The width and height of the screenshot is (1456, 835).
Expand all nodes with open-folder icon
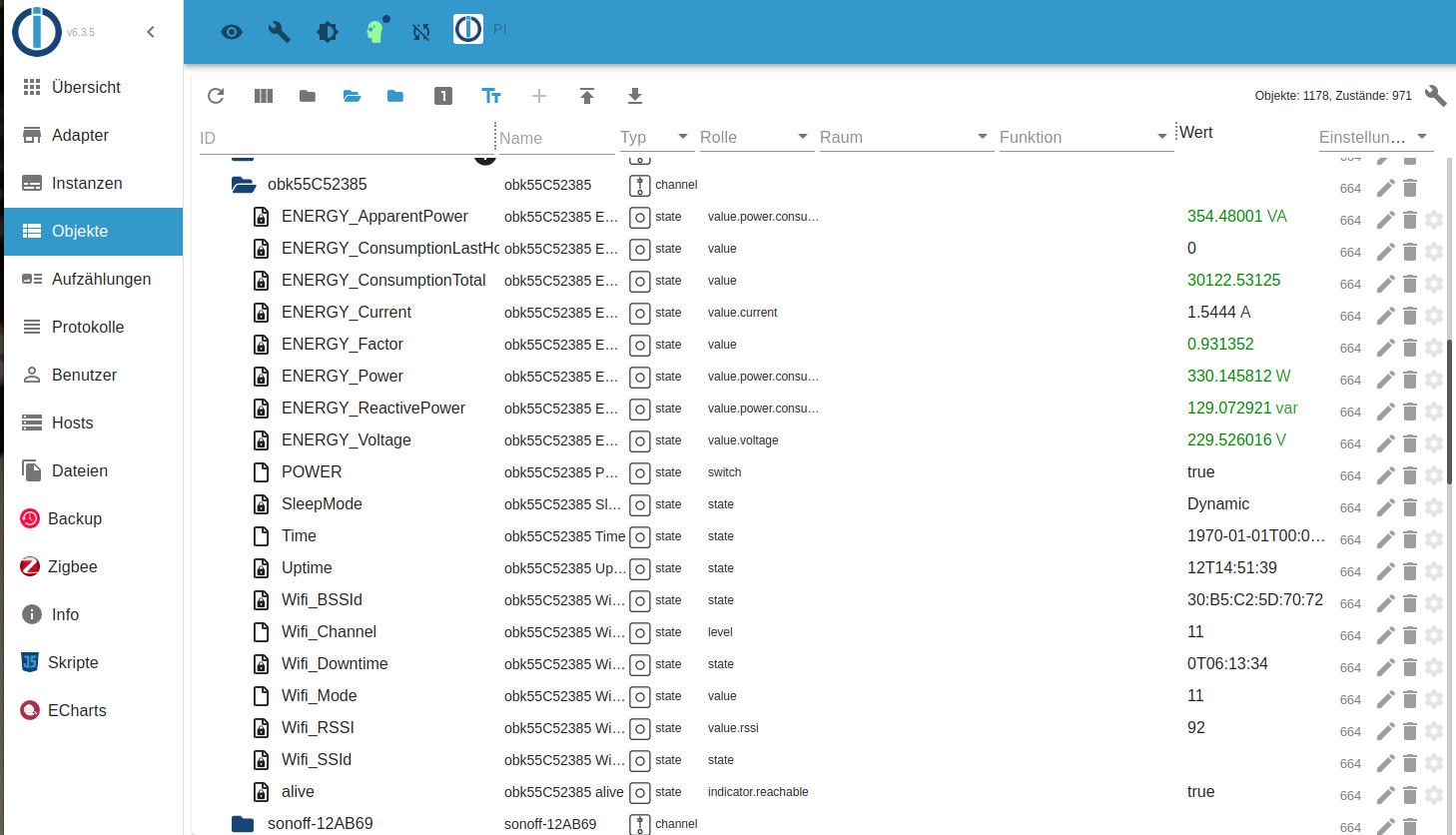tap(352, 96)
